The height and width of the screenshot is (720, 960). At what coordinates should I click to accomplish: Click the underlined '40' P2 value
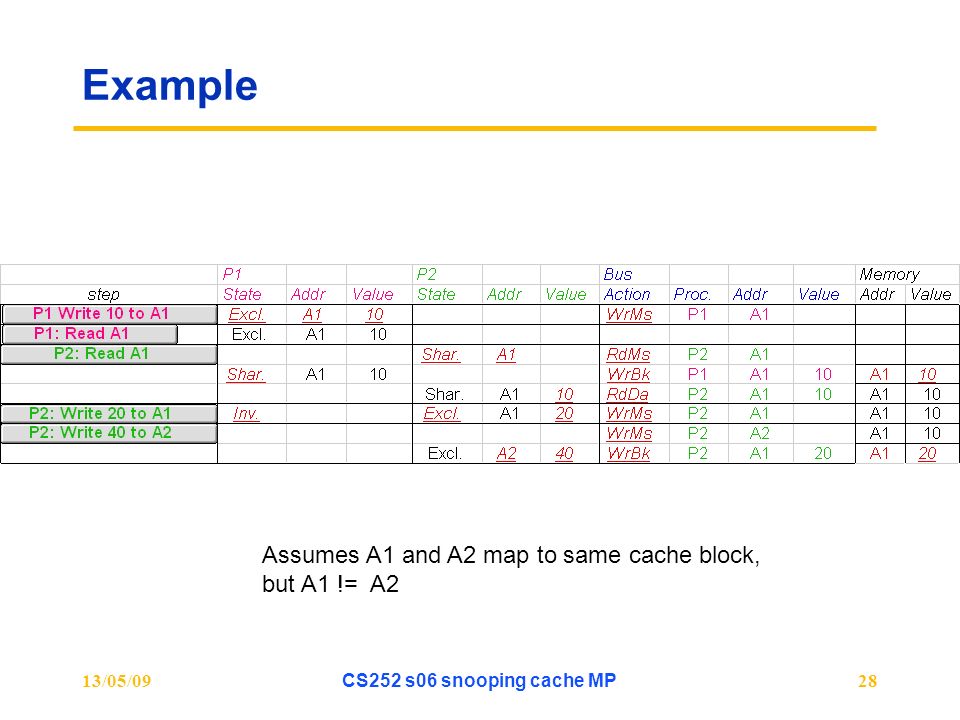point(564,454)
